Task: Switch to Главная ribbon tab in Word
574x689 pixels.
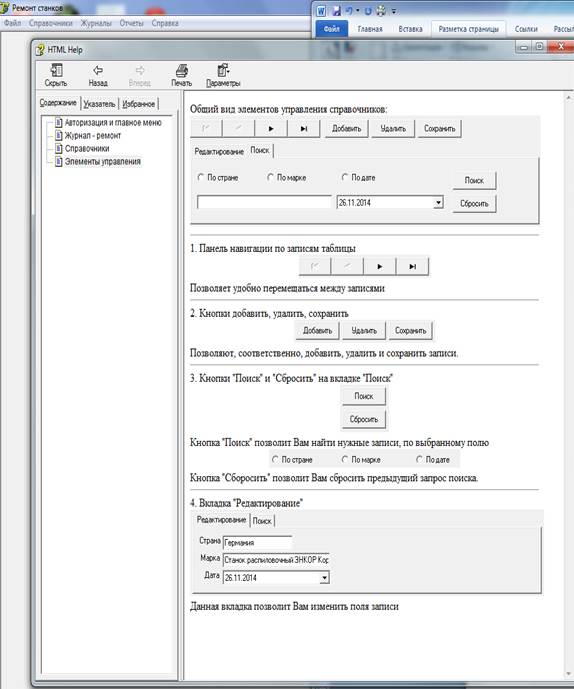Action: pyautogui.click(x=370, y=29)
